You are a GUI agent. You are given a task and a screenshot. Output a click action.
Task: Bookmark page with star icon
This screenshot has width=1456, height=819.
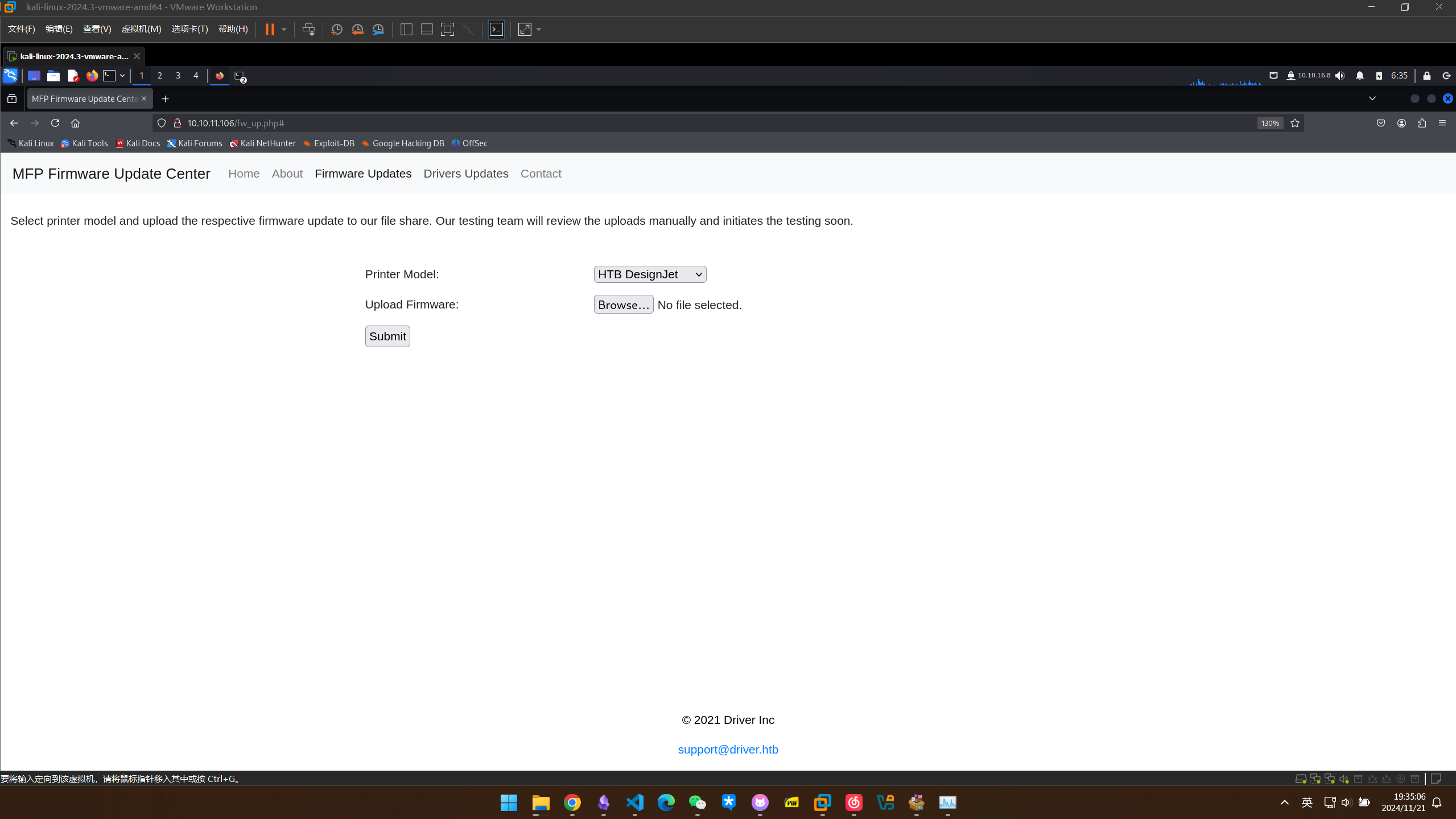[1295, 123]
